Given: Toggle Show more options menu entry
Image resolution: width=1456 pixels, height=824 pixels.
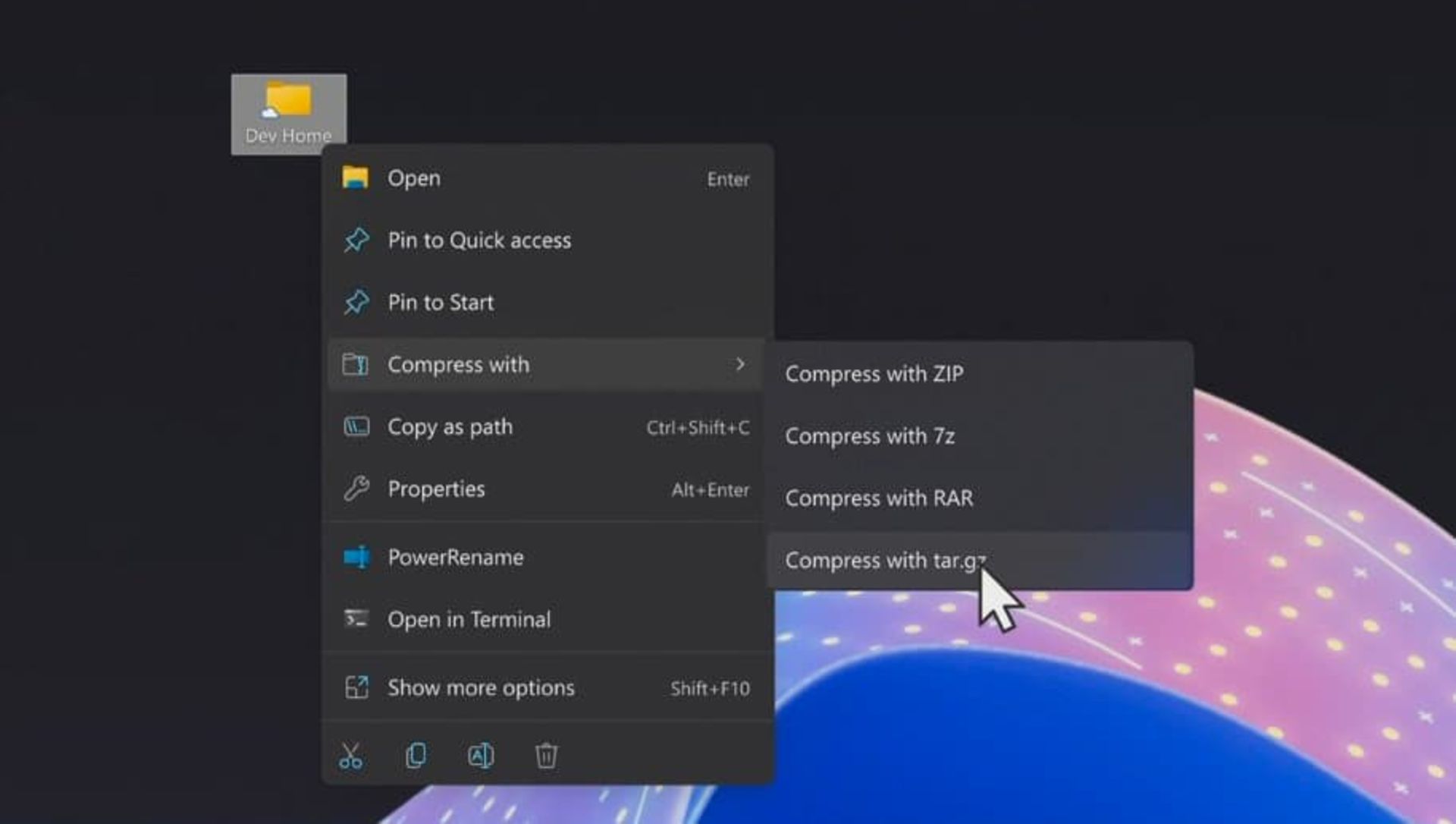Looking at the screenshot, I should pyautogui.click(x=479, y=687).
